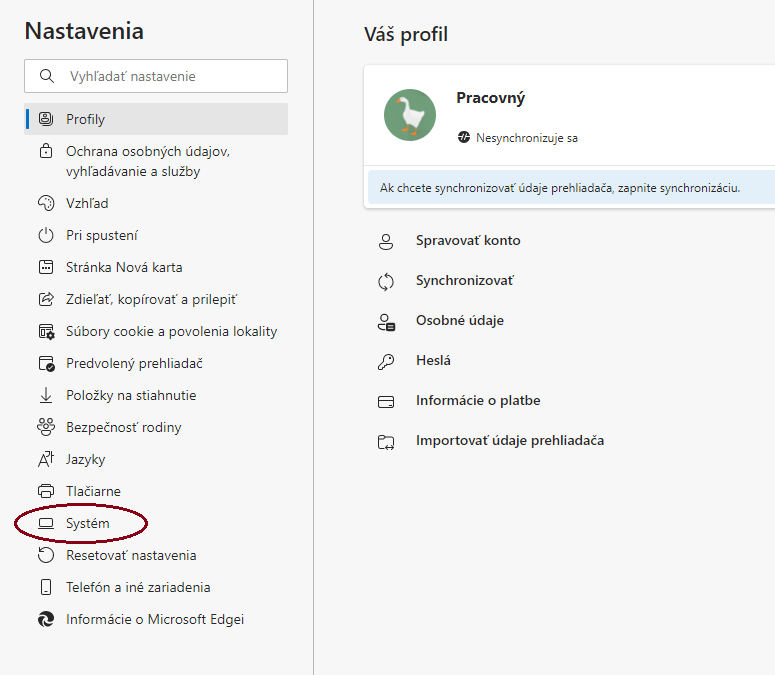Open the printer icon for Tlačiarne

coord(46,491)
